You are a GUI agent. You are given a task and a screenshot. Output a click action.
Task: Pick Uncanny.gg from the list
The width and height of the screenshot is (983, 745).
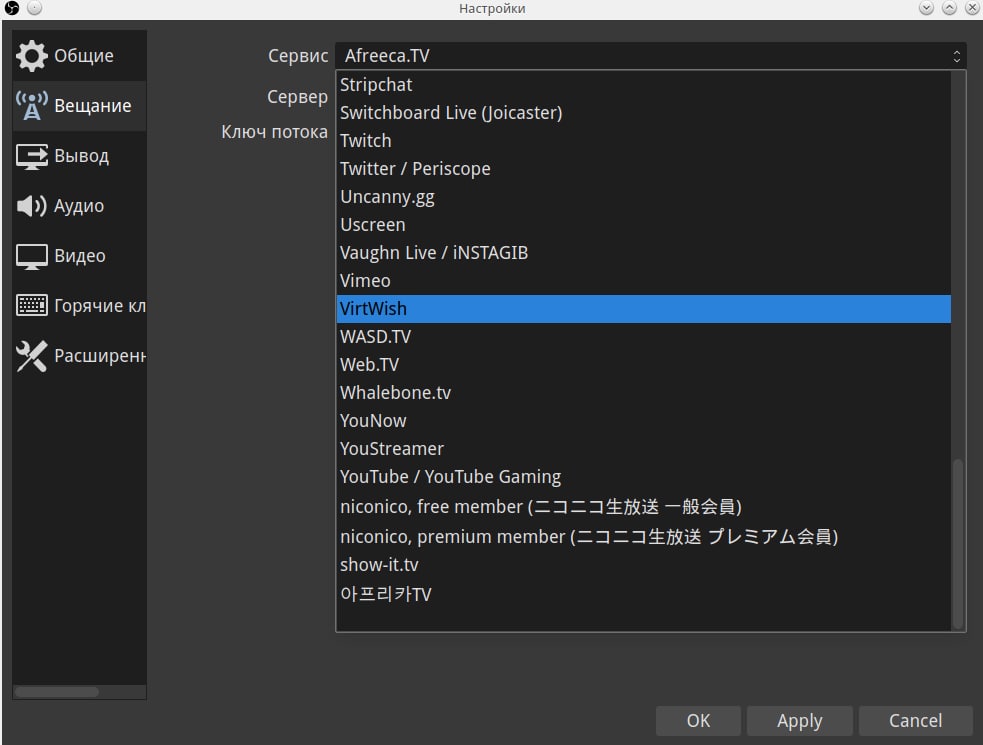(644, 197)
